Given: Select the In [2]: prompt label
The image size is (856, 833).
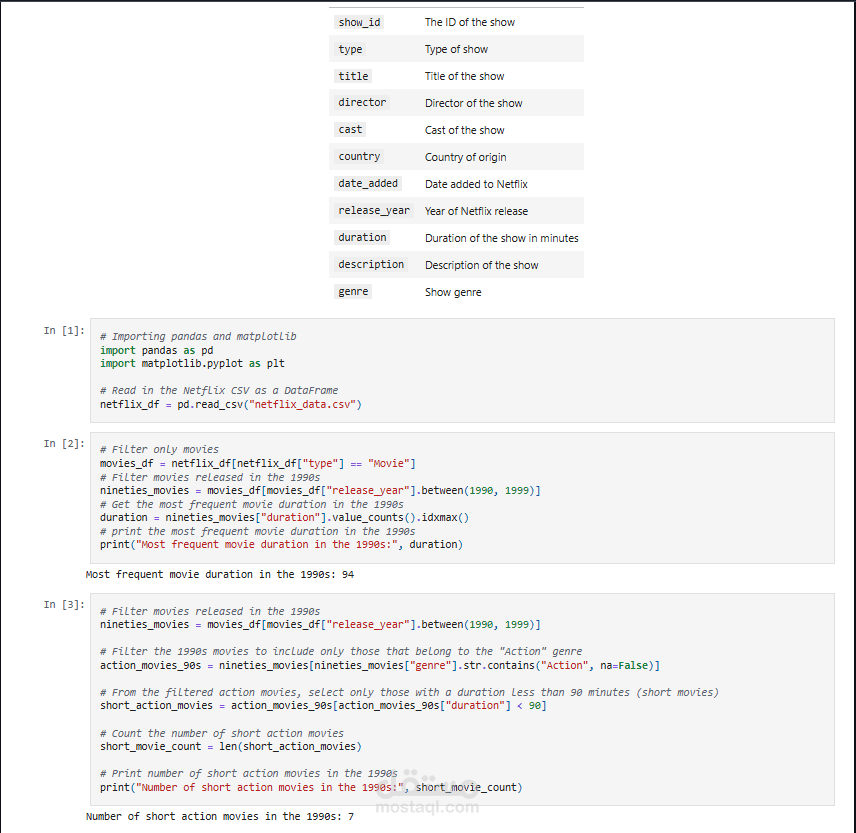Looking at the screenshot, I should (64, 444).
